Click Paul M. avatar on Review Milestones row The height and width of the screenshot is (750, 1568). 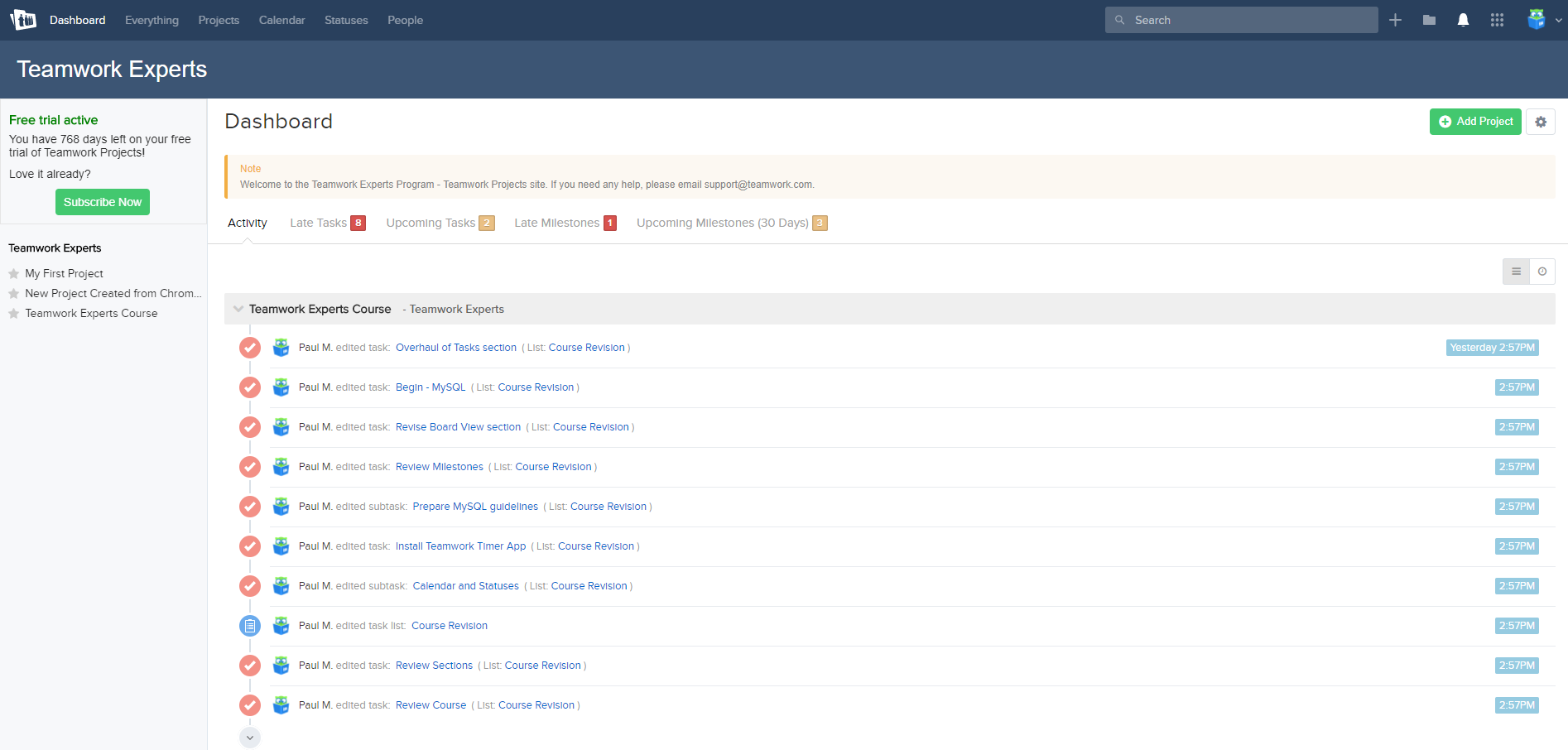click(x=281, y=467)
